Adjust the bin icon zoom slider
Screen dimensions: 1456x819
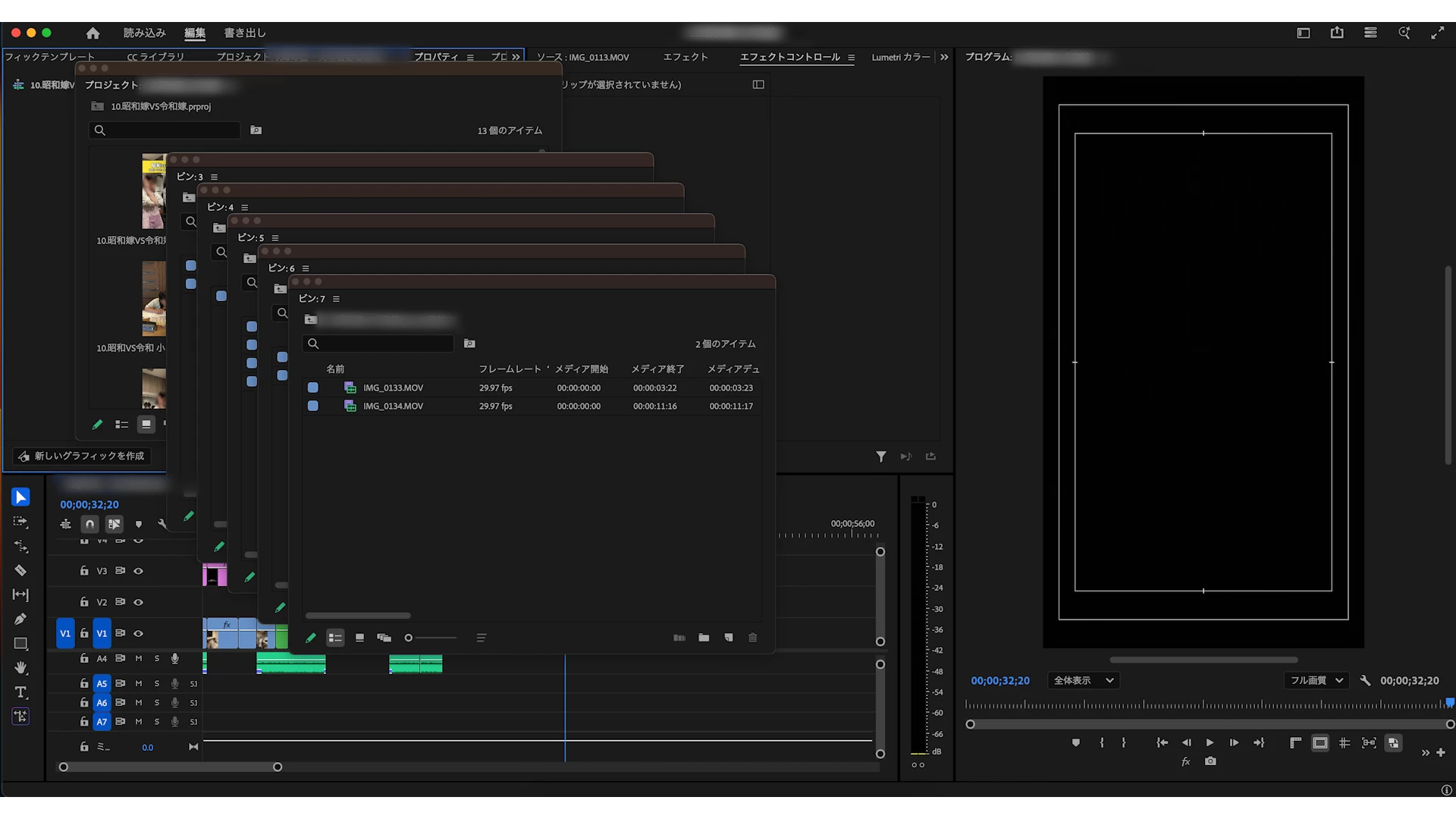[409, 638]
